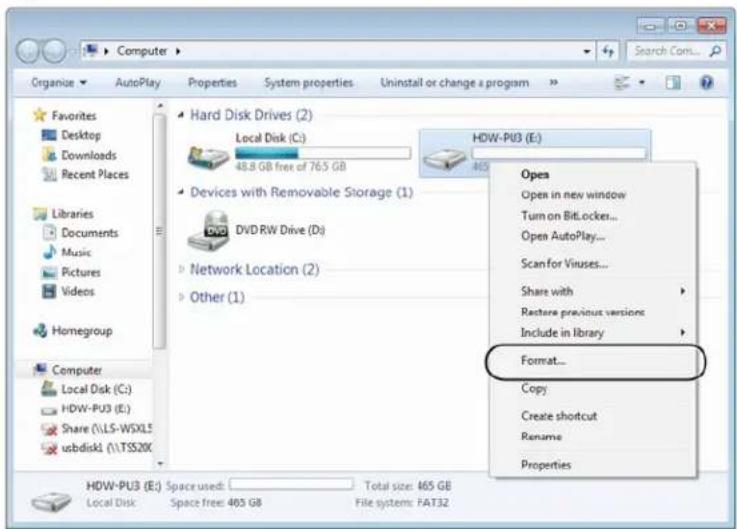Click the Properties toolbar button
Viewport: 737px width, 529px height.
pyautogui.click(x=212, y=83)
